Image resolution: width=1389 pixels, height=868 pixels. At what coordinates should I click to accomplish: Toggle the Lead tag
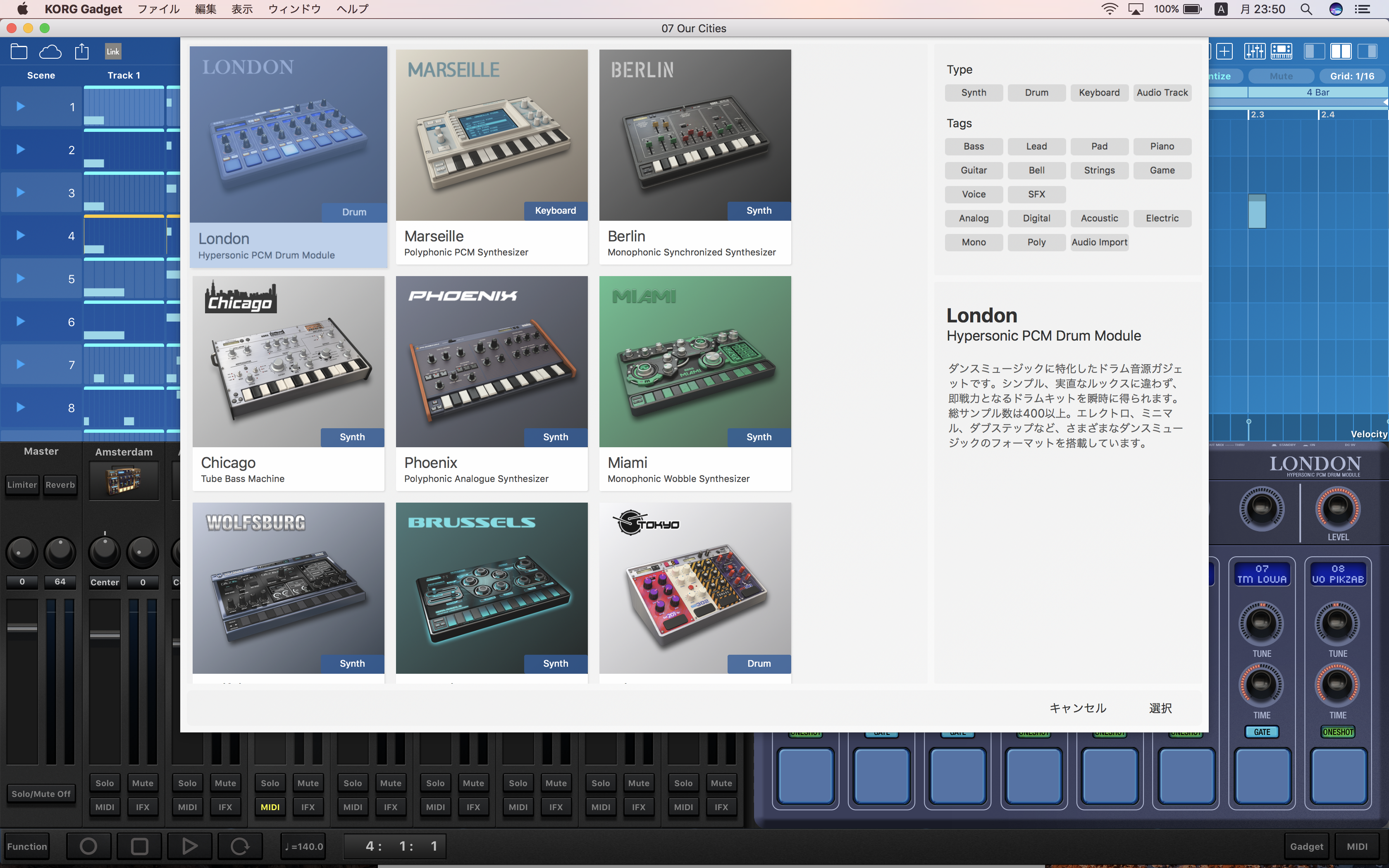(x=1037, y=146)
